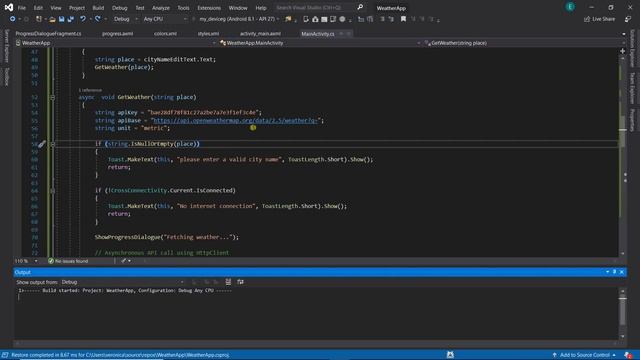Screen dimensions: 640x360
Task: Open the GetWeather member dropdown
Action: tap(522, 43)
